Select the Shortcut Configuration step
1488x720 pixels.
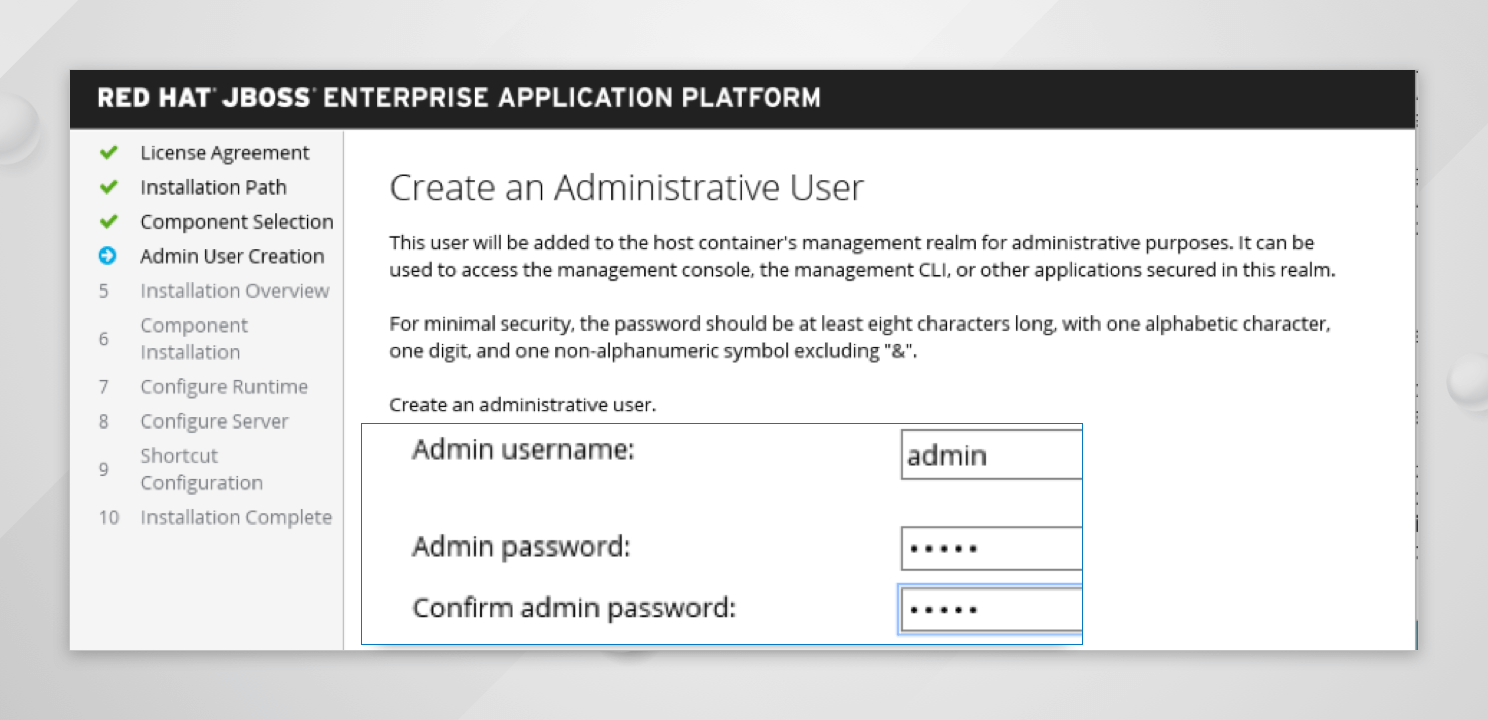click(x=200, y=469)
